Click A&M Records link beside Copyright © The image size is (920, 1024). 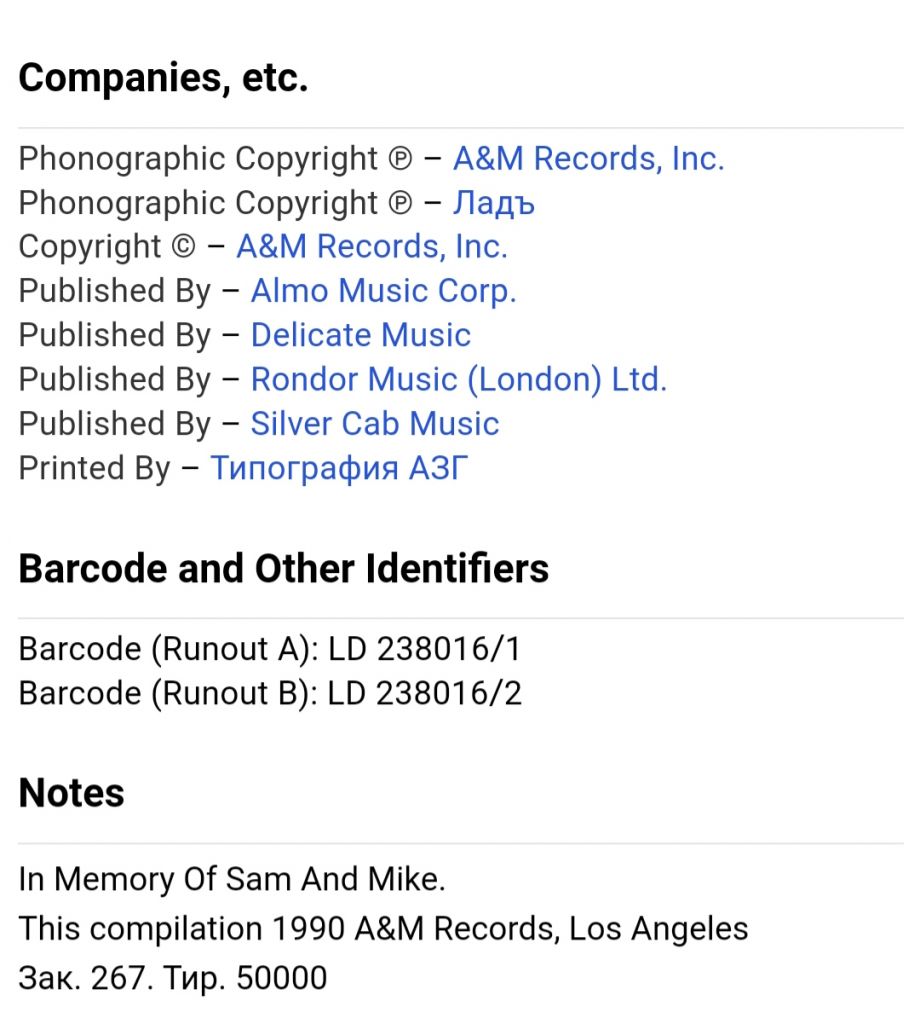(x=372, y=247)
